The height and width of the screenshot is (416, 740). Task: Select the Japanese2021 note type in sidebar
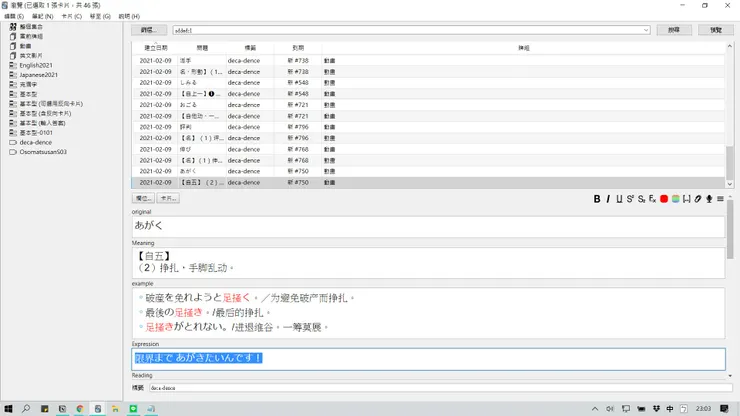click(38, 75)
